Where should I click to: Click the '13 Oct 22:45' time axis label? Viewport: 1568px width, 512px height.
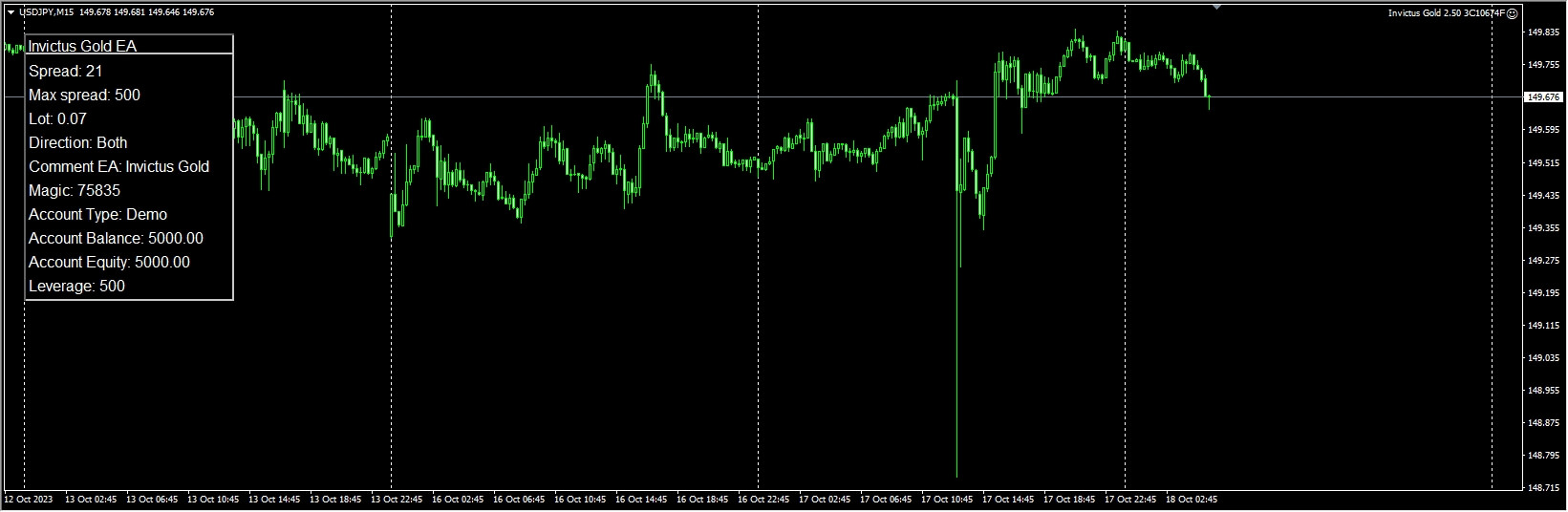[x=397, y=499]
